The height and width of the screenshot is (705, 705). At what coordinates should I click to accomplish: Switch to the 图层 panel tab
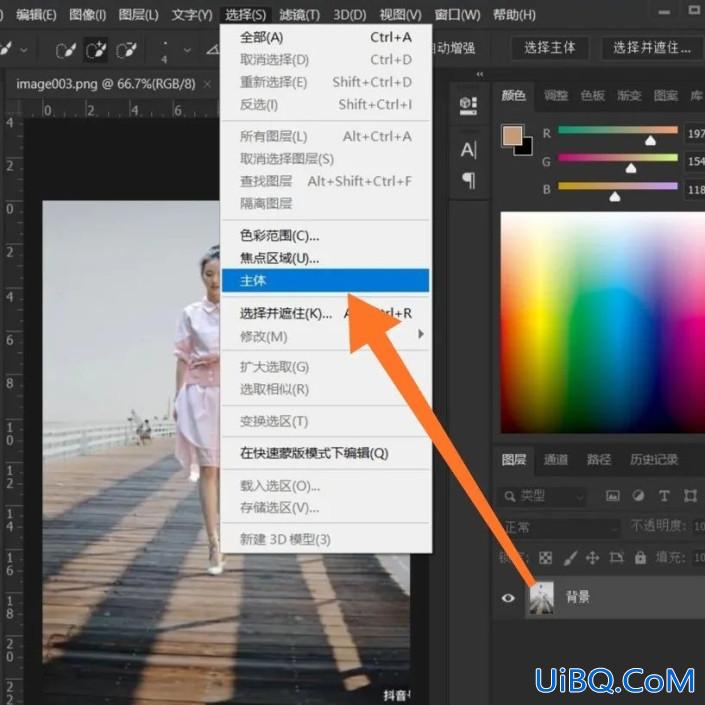[x=513, y=460]
